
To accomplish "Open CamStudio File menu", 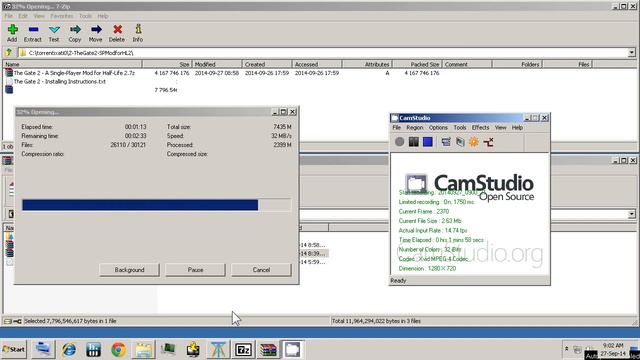I will tap(396, 127).
